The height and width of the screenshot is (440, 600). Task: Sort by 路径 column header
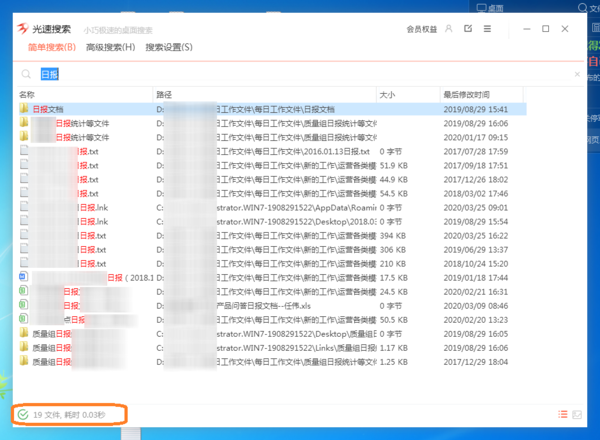point(265,95)
